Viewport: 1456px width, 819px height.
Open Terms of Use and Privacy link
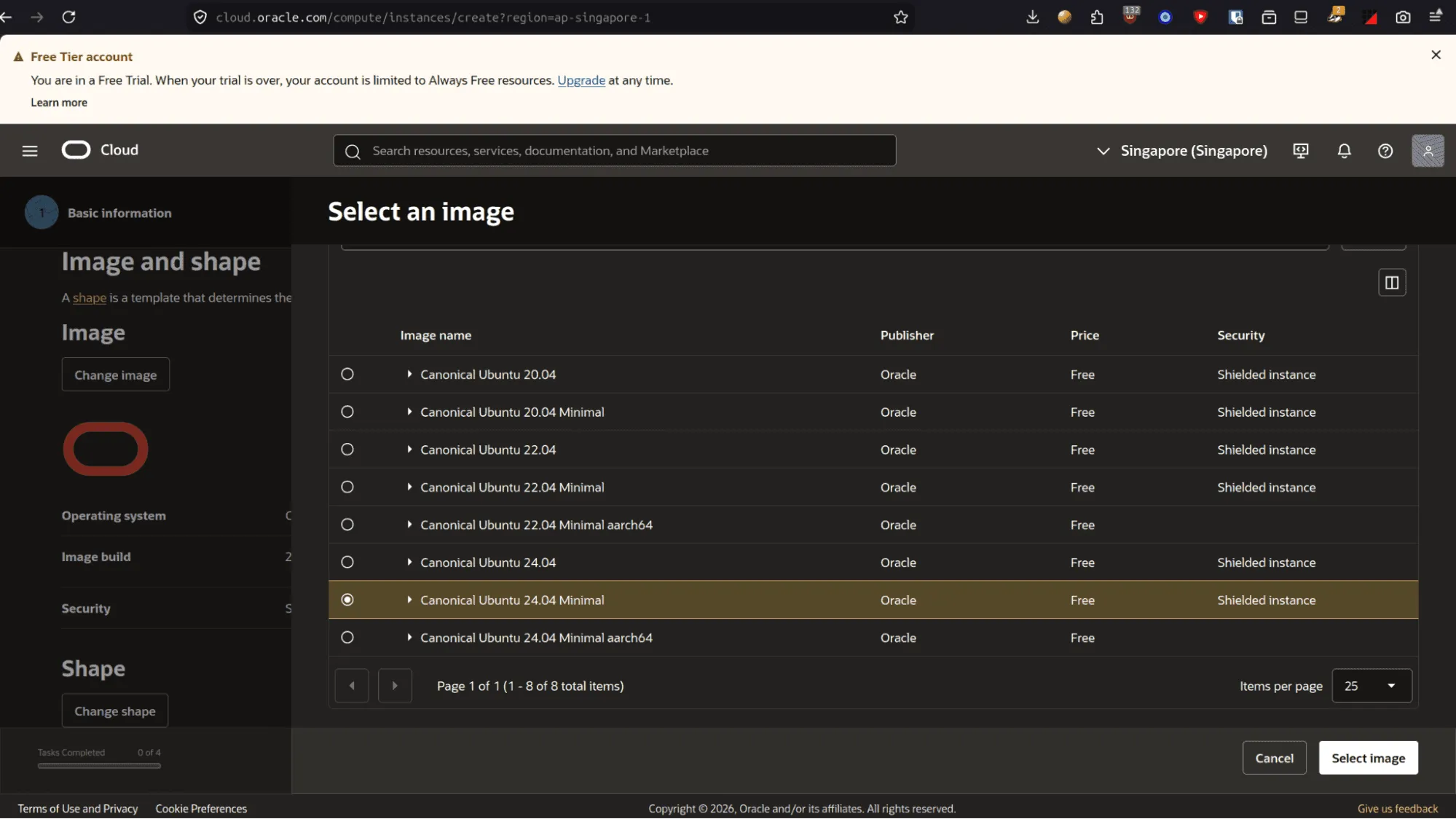pos(78,808)
